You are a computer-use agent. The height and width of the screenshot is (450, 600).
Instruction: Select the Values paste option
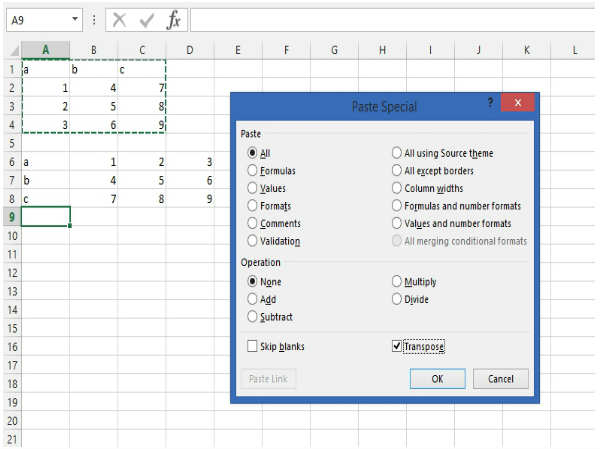(253, 188)
